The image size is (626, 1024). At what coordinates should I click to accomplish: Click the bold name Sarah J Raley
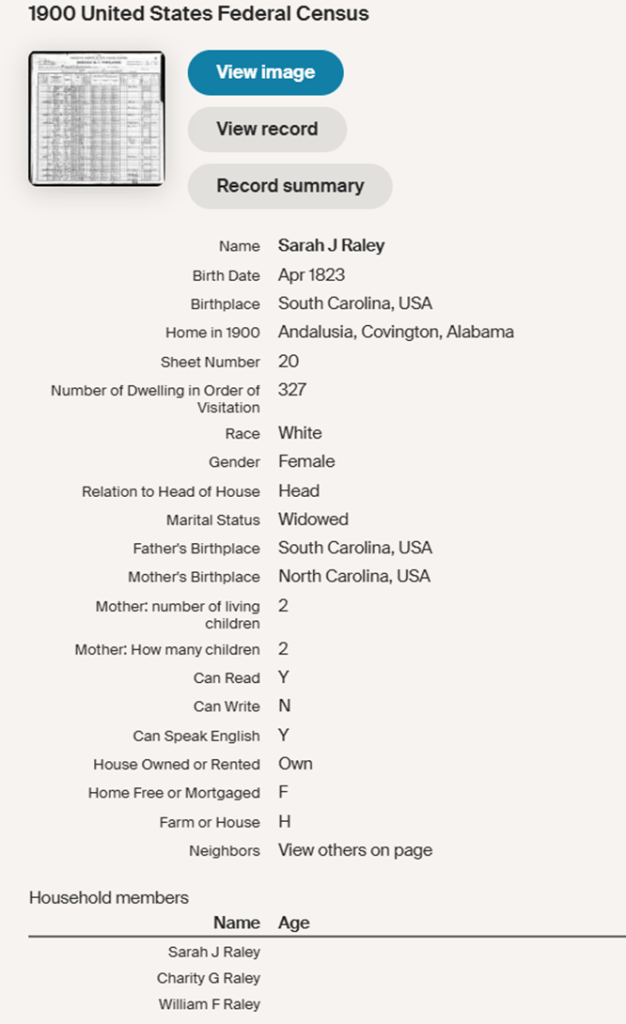(331, 246)
